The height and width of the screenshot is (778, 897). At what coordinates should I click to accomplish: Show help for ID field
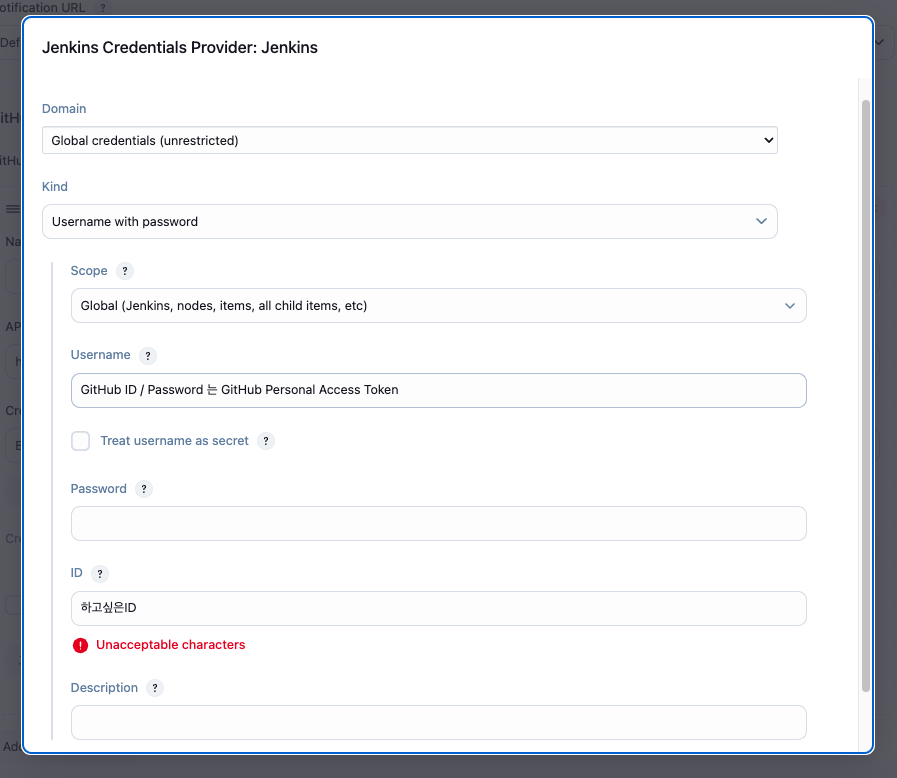(100, 573)
